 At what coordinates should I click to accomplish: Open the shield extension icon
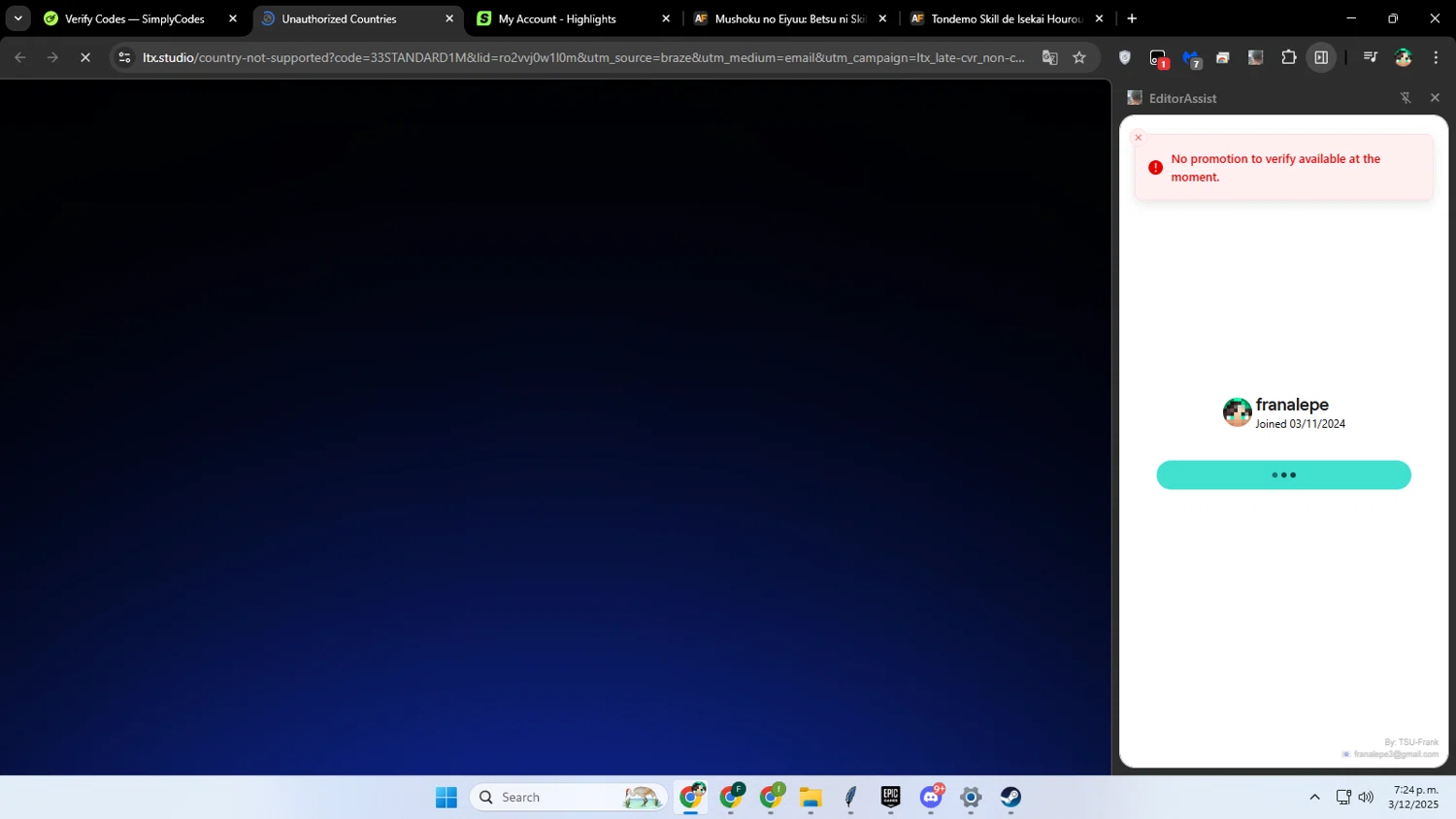1125,57
